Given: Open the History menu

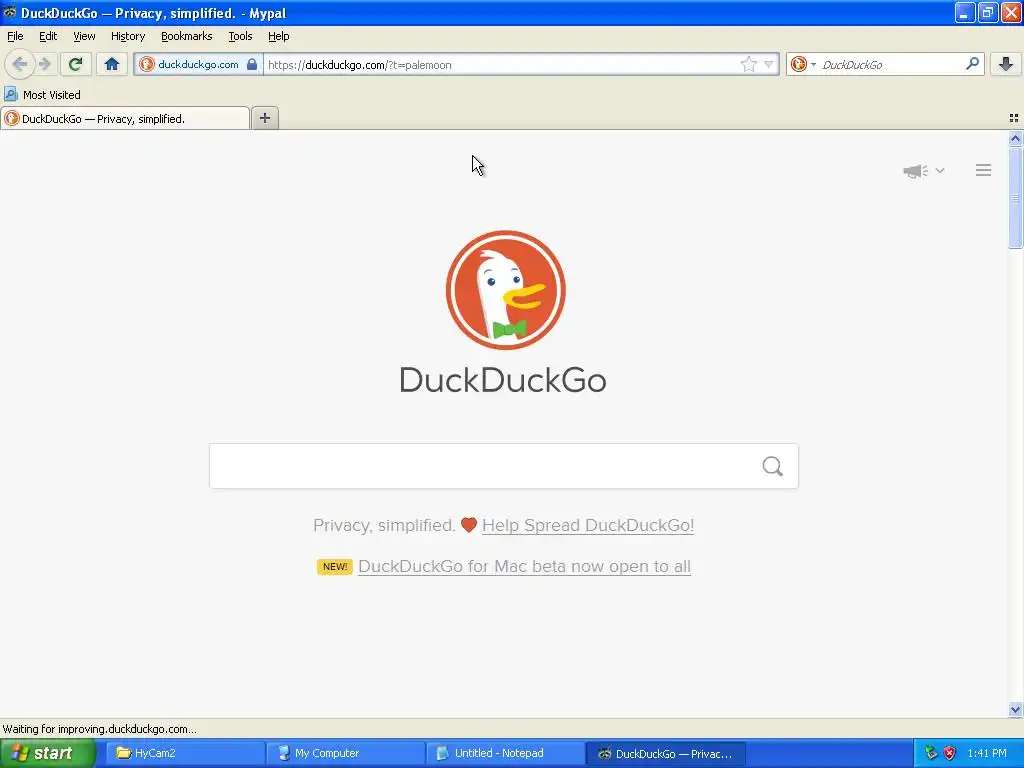Looking at the screenshot, I should (x=128, y=36).
